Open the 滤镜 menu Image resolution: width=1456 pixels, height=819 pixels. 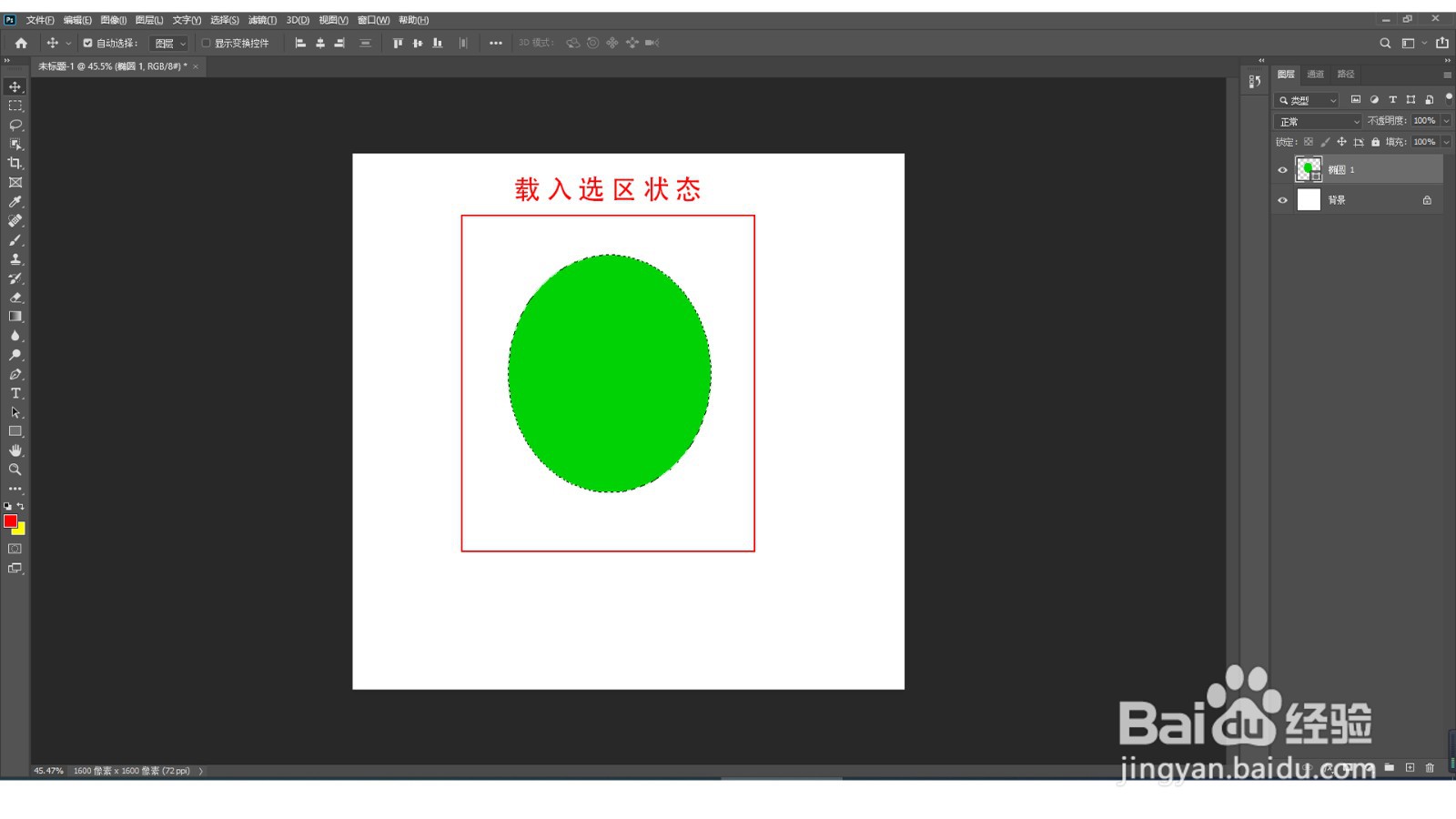(x=264, y=19)
